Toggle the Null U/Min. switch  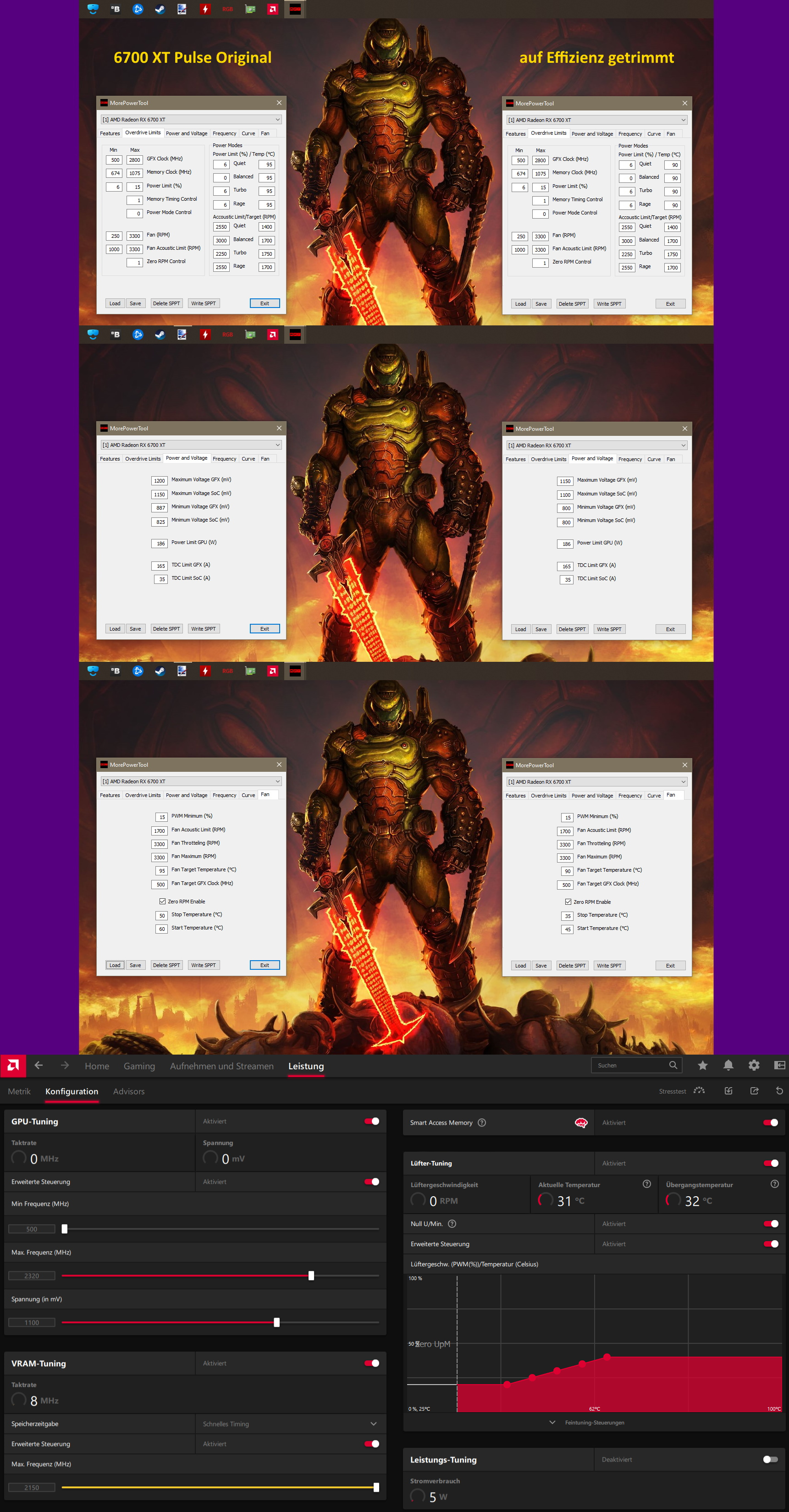tap(770, 1224)
